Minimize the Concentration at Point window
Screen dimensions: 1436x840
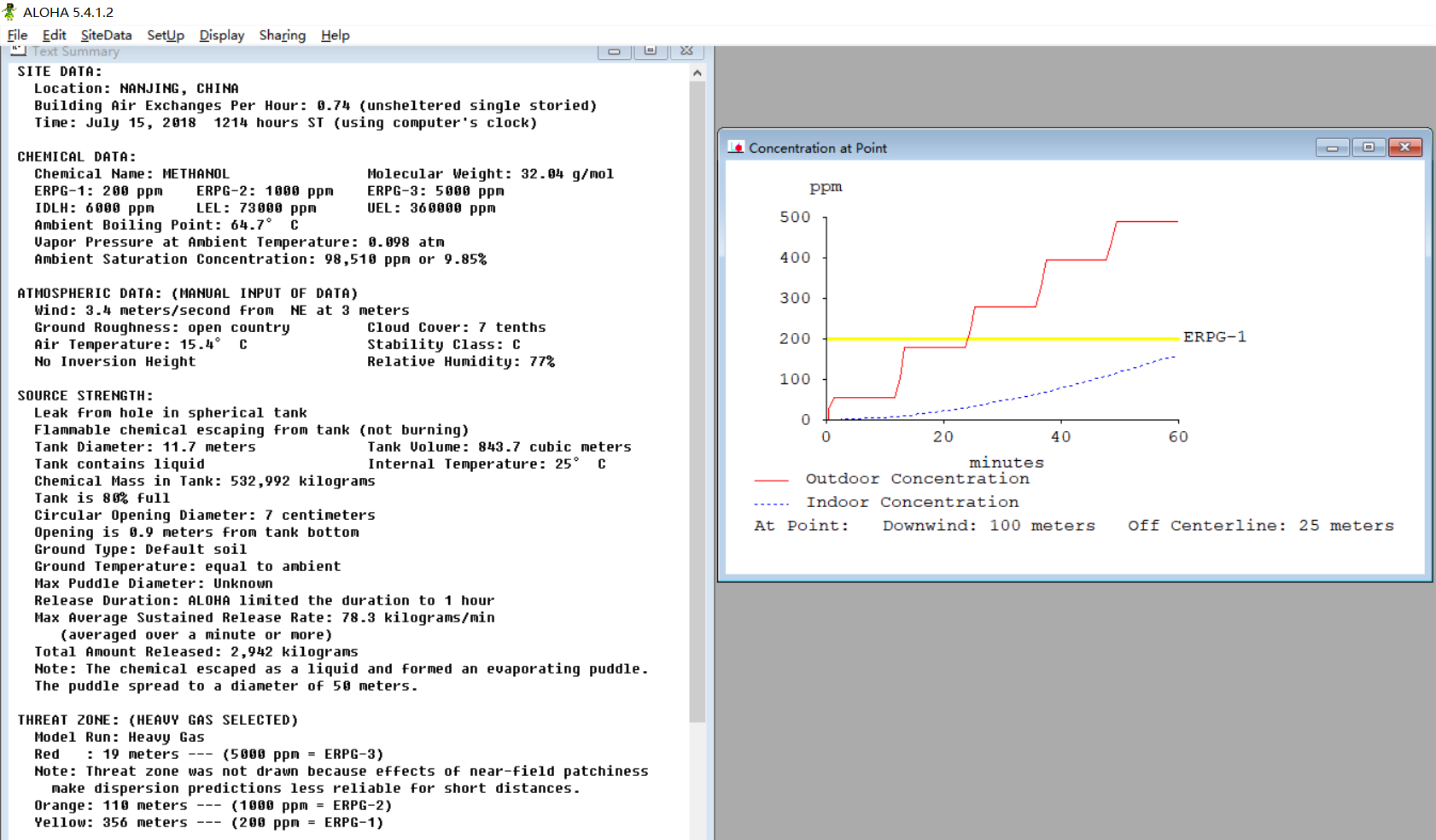(x=1332, y=148)
